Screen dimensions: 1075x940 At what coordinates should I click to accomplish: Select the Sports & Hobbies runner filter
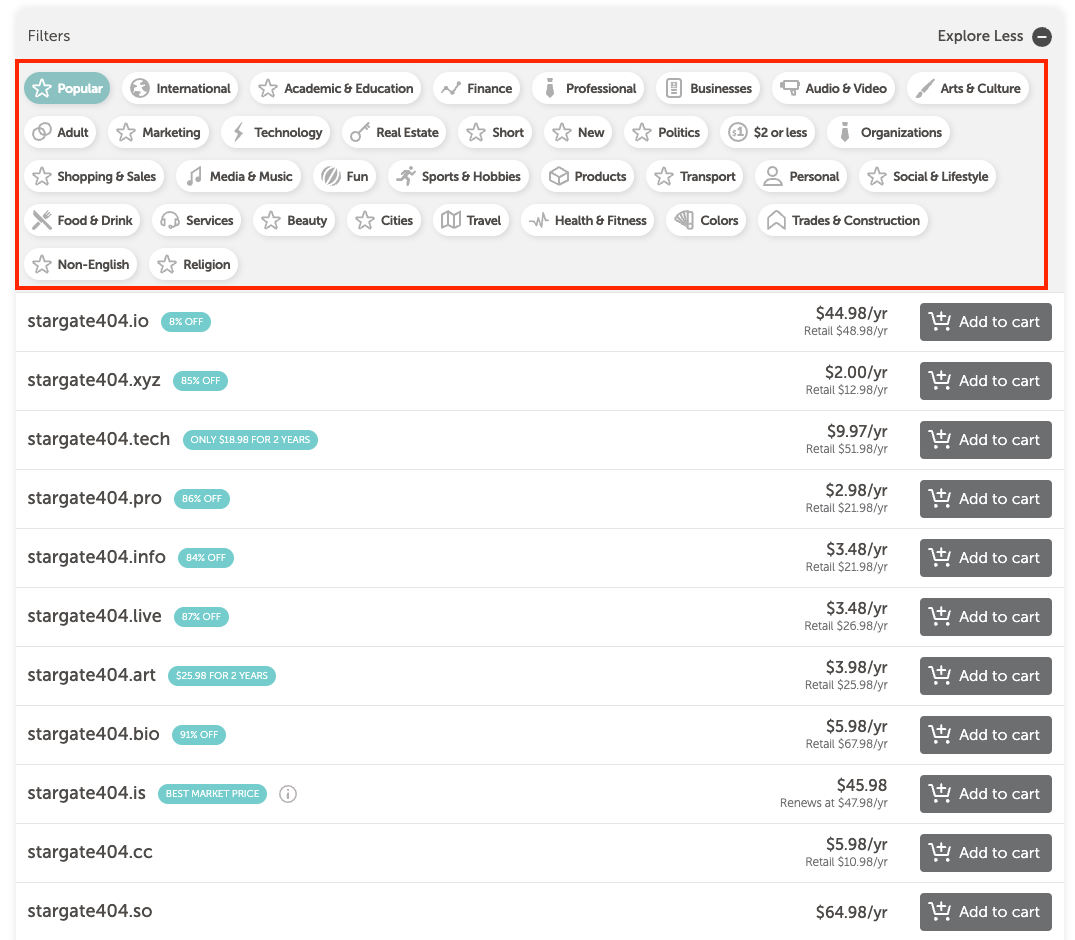click(458, 177)
